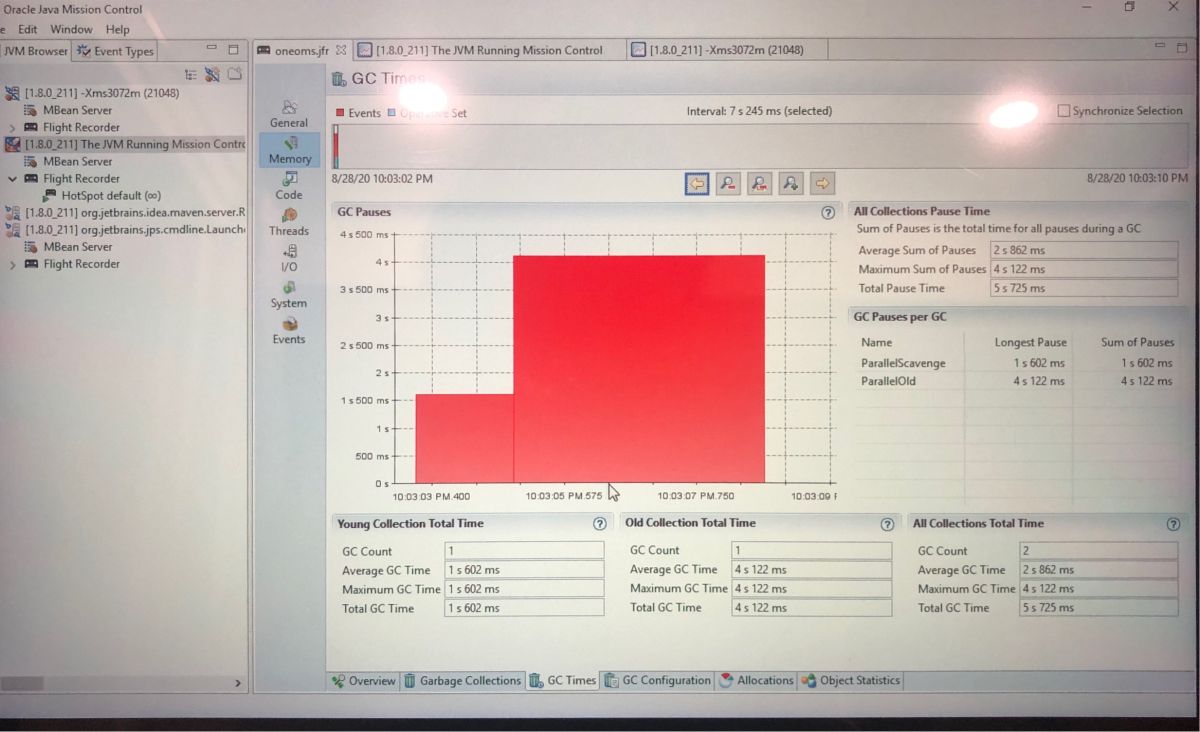This screenshot has height=732, width=1200.
Task: Maximize the editor area view
Action: (x=1181, y=48)
